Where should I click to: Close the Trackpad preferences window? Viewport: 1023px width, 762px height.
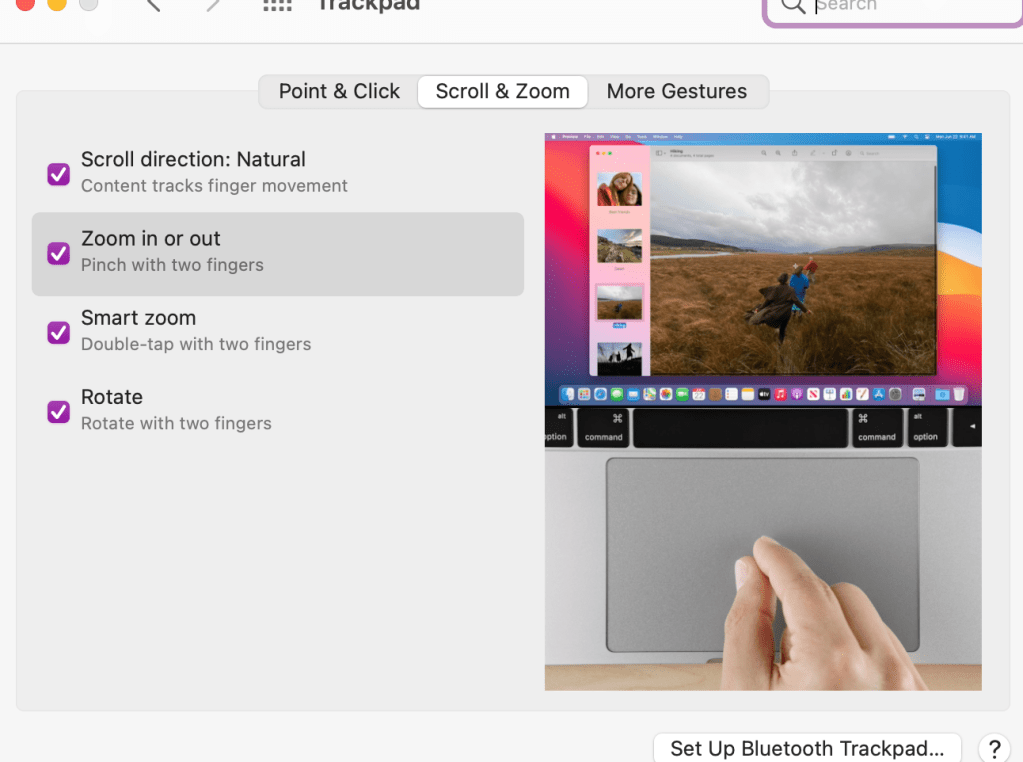click(x=22, y=3)
